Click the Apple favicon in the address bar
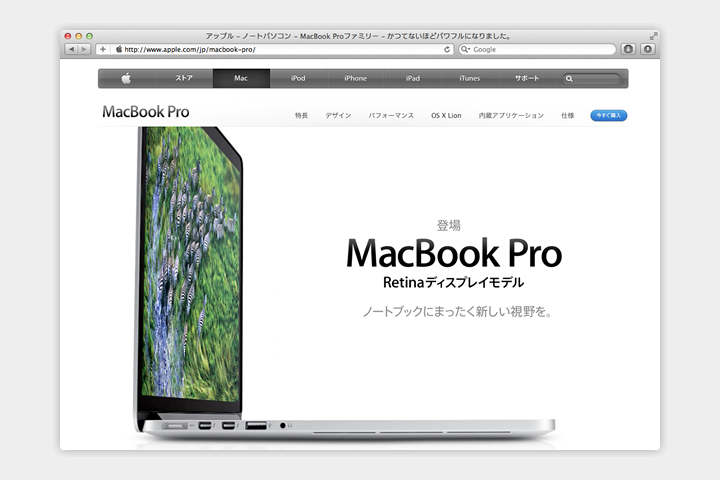Image resolution: width=720 pixels, height=480 pixels. pos(119,49)
